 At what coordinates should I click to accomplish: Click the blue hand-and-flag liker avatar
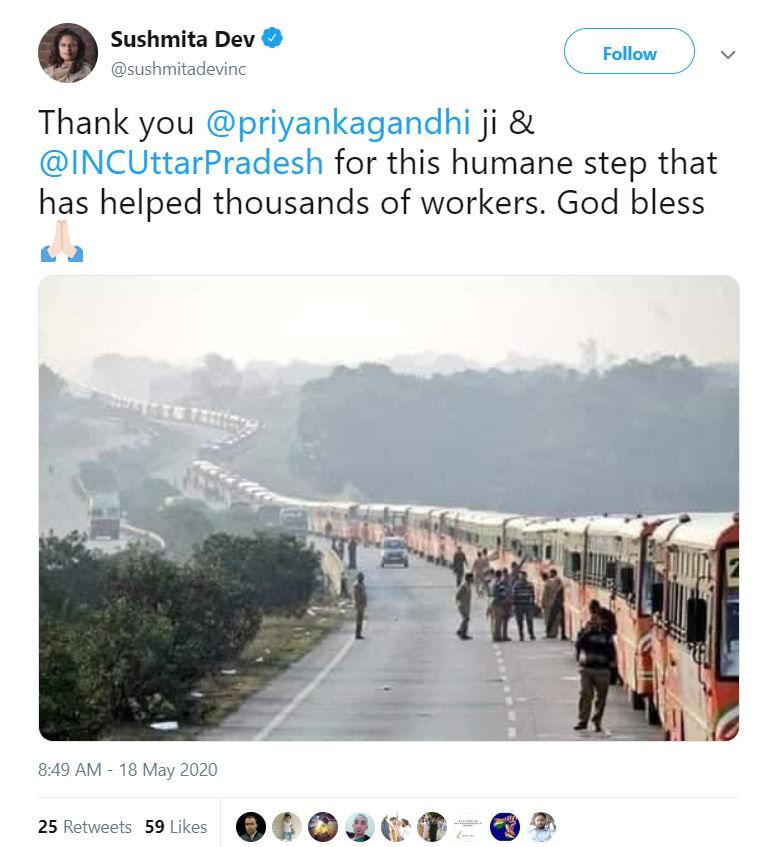click(x=504, y=827)
